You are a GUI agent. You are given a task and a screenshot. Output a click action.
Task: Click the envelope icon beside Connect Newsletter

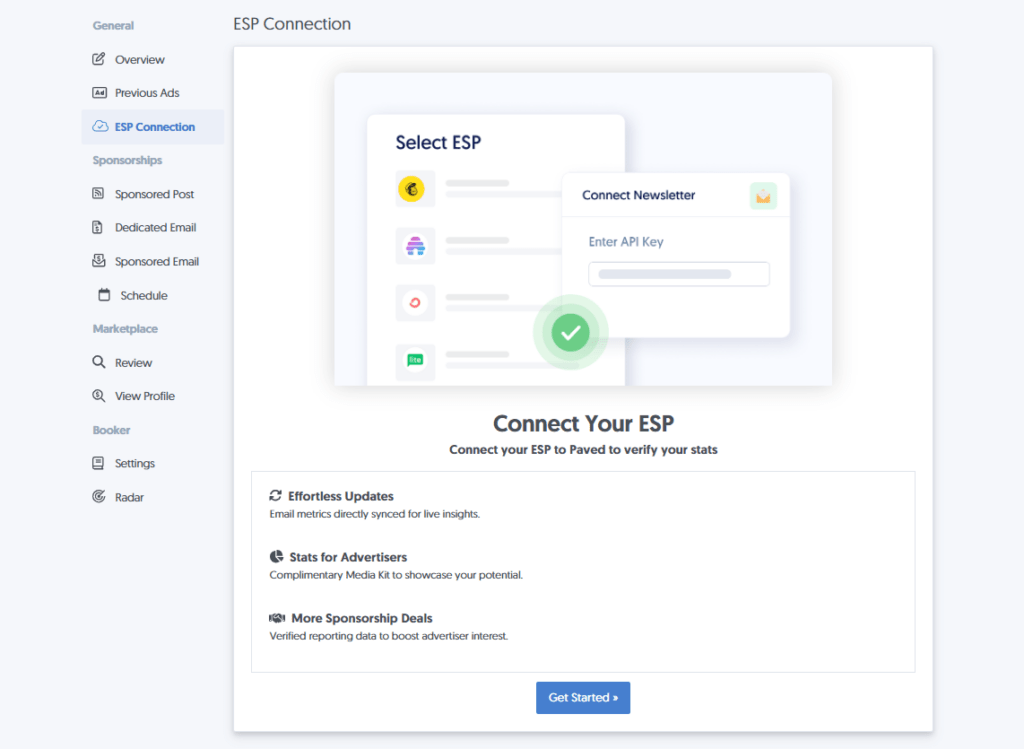[763, 196]
